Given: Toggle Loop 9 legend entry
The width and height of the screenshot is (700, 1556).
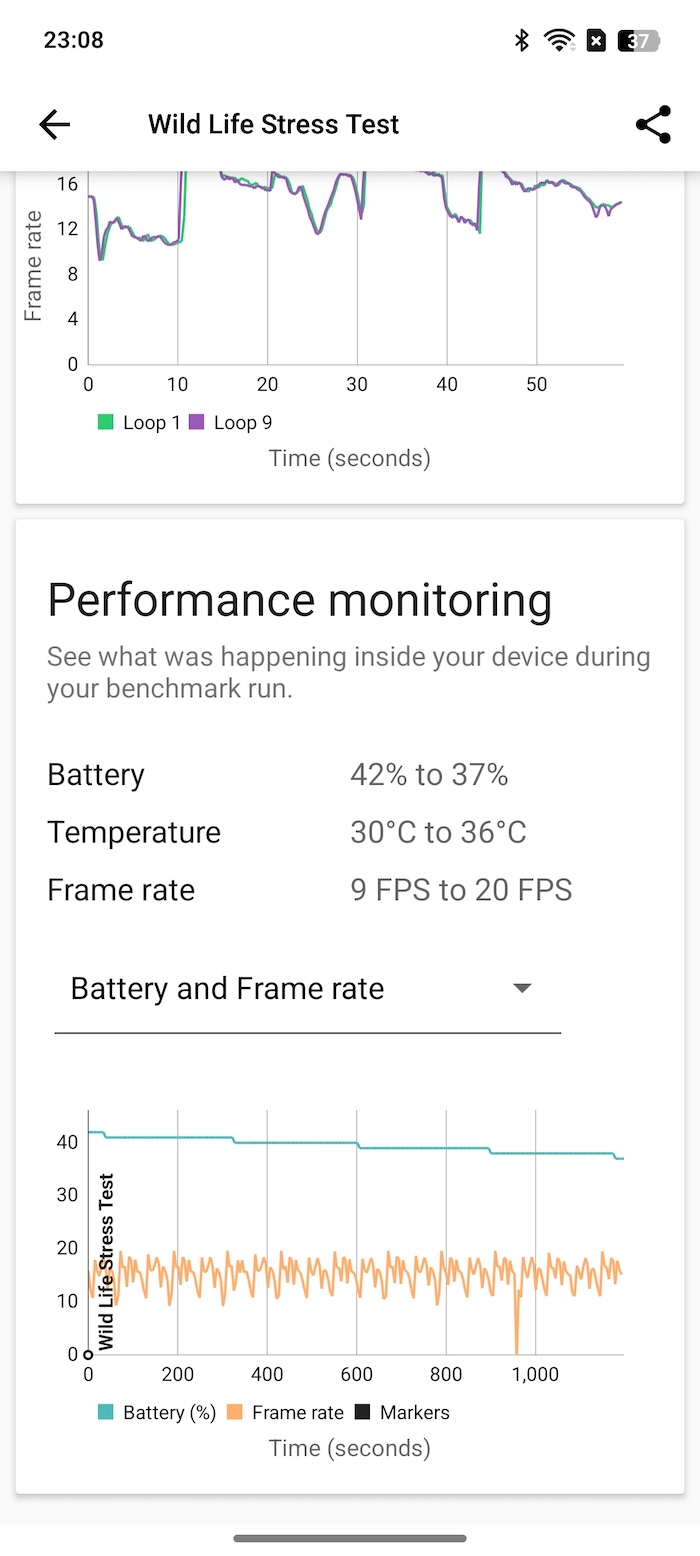Looking at the screenshot, I should [230, 423].
